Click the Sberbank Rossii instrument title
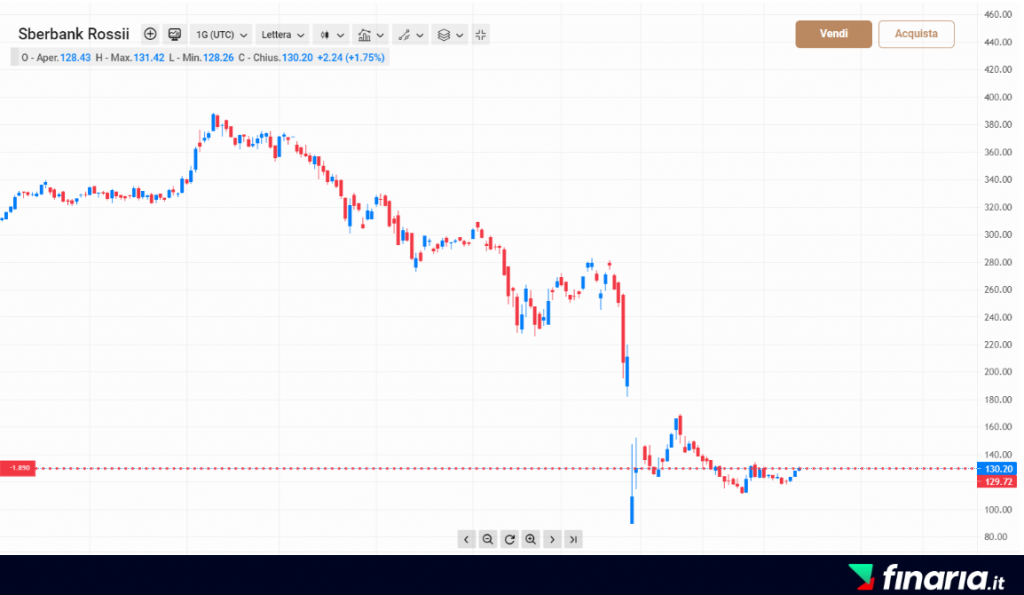The image size is (1024, 595). tap(74, 34)
